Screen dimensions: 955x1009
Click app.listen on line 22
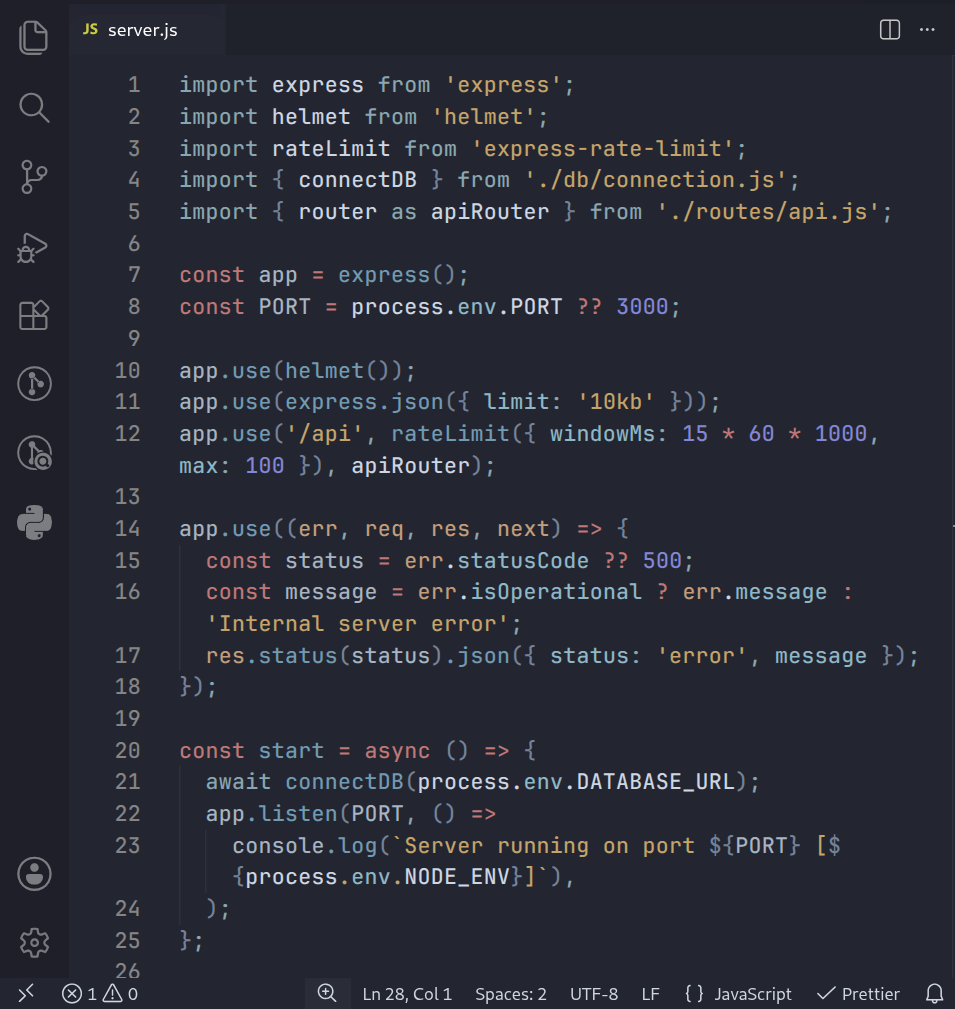[272, 814]
